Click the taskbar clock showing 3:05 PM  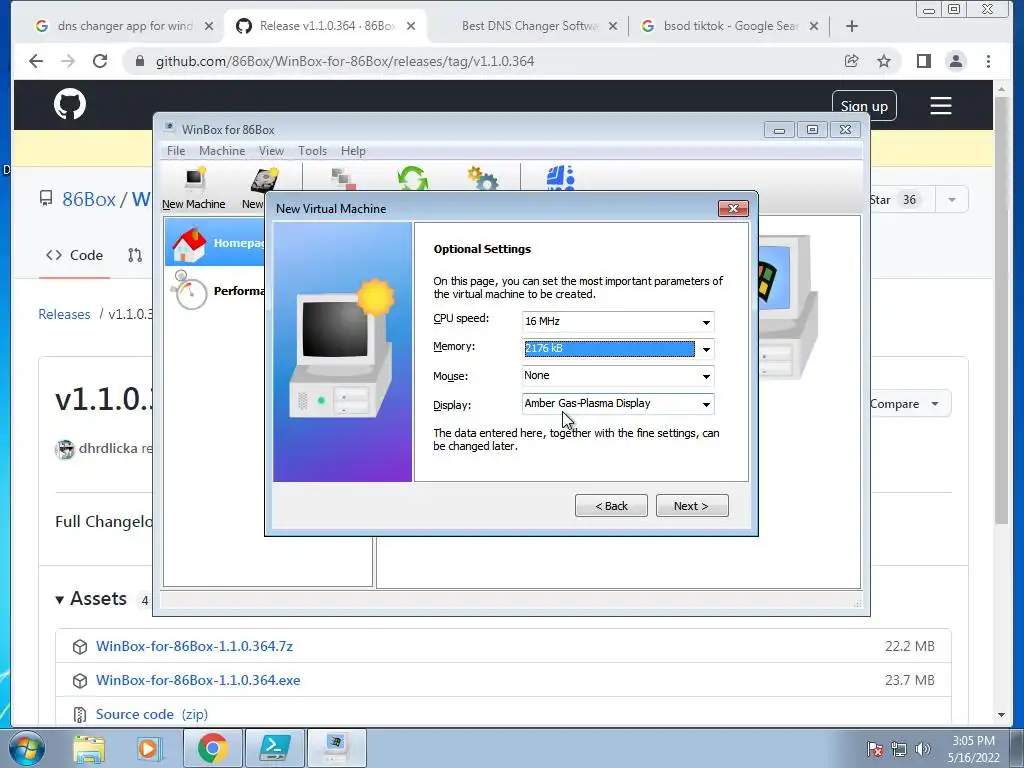click(x=973, y=749)
